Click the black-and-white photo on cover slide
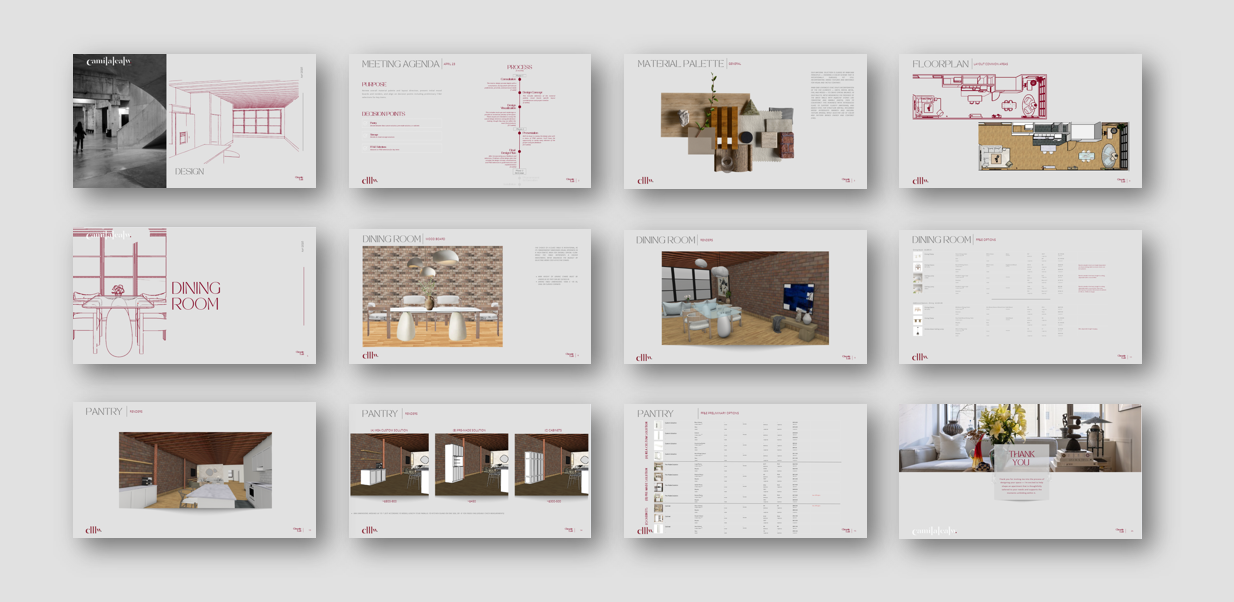 point(119,121)
